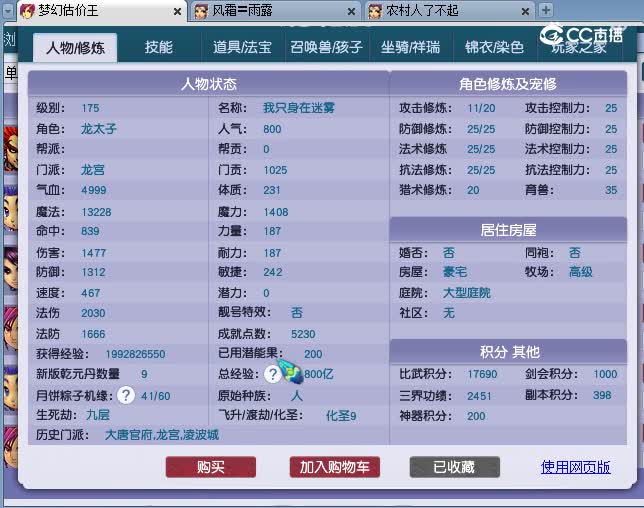The image size is (644, 508).
Task: Open the 道具/法宝 tab
Action: pyautogui.click(x=242, y=48)
